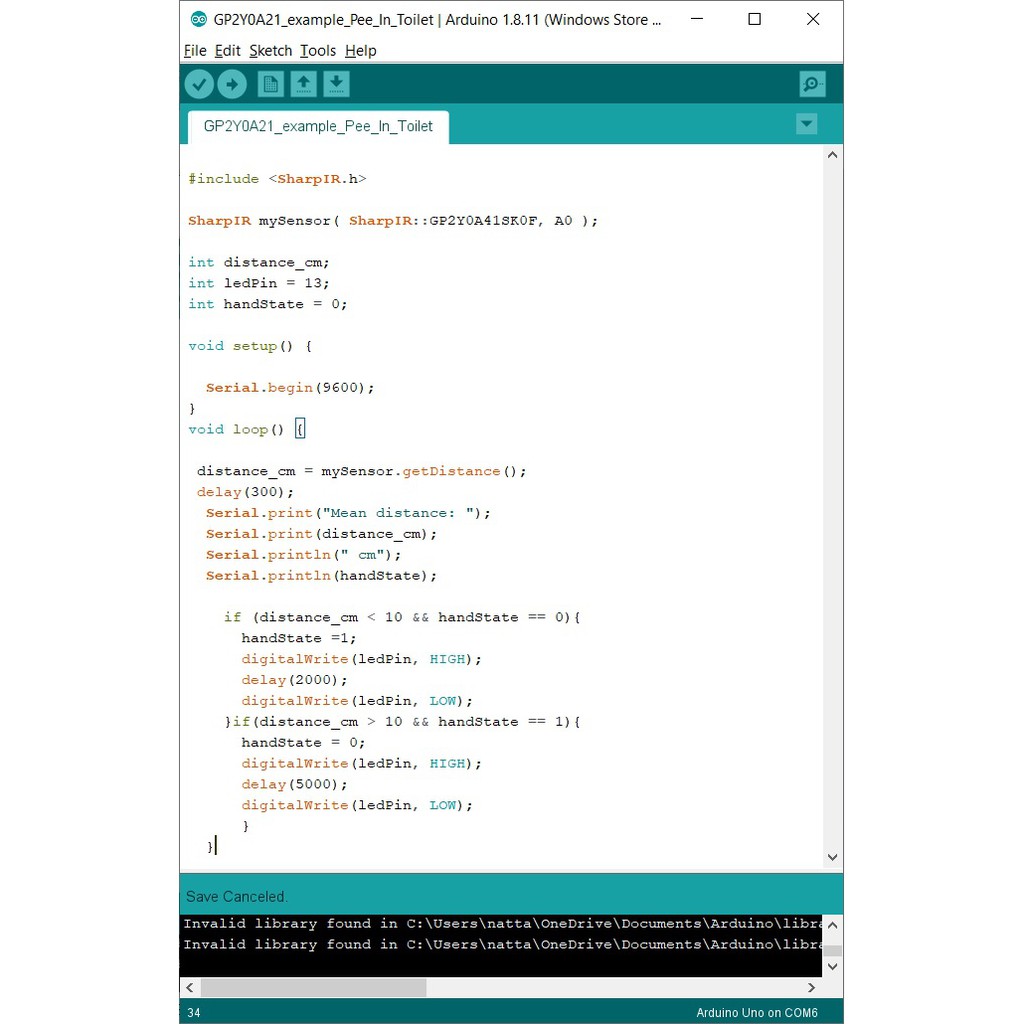Save the sketch using Save icon
1024x1024 pixels.
(x=337, y=84)
